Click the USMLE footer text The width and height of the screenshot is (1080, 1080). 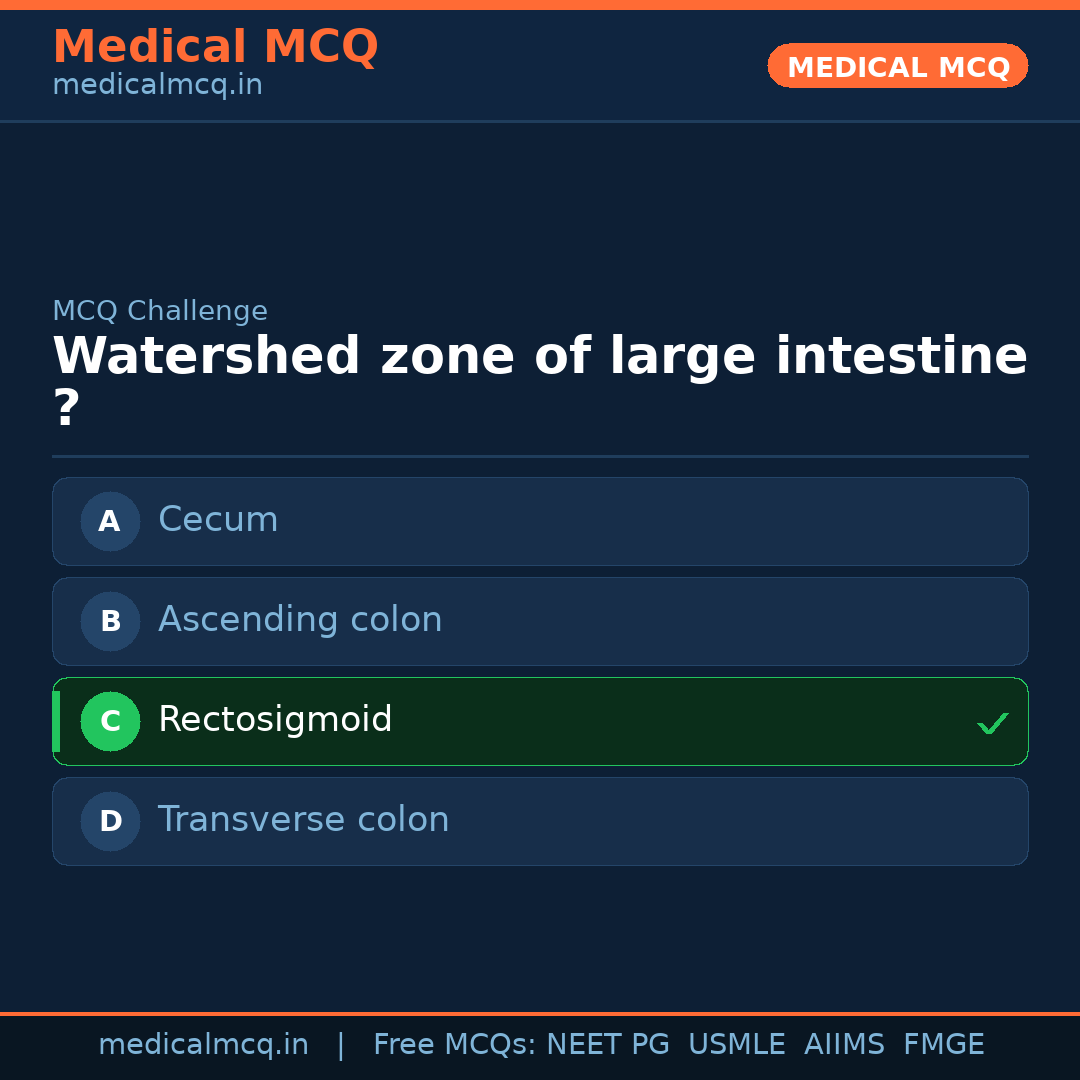click(x=736, y=1045)
